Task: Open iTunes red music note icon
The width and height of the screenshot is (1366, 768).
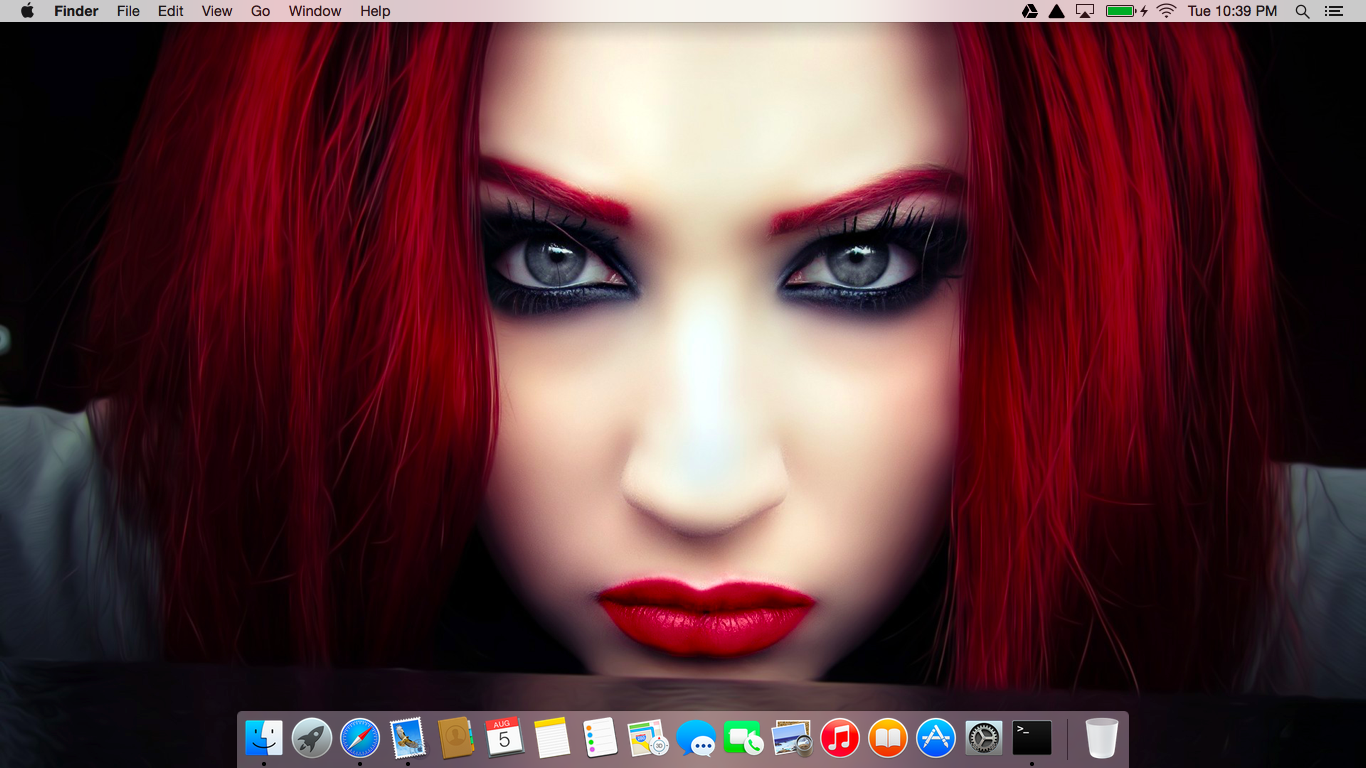Action: tap(840, 739)
